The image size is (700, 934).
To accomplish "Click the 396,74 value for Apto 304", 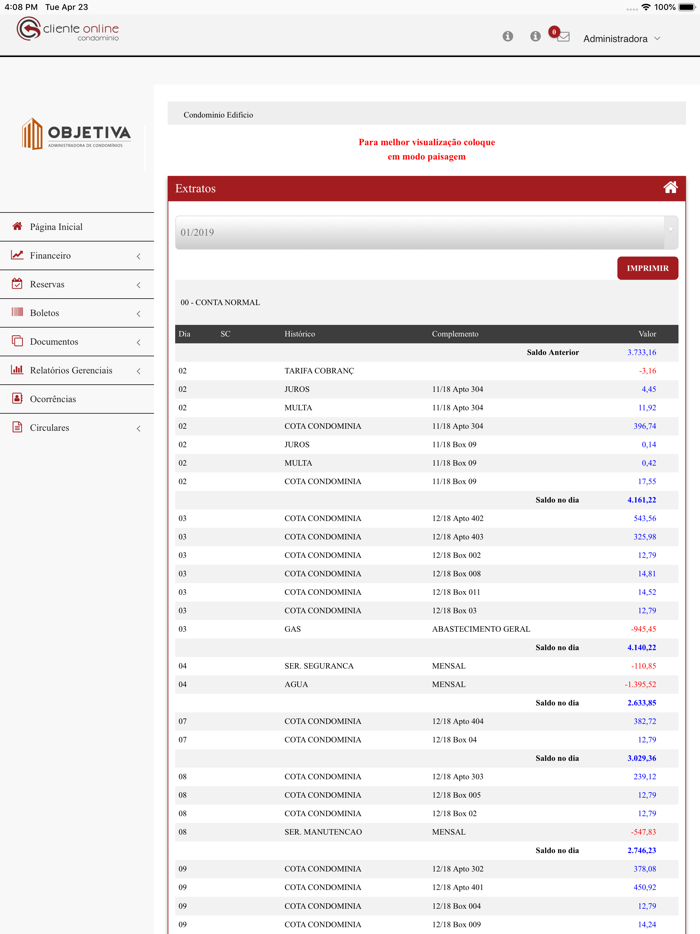I will tap(645, 426).
